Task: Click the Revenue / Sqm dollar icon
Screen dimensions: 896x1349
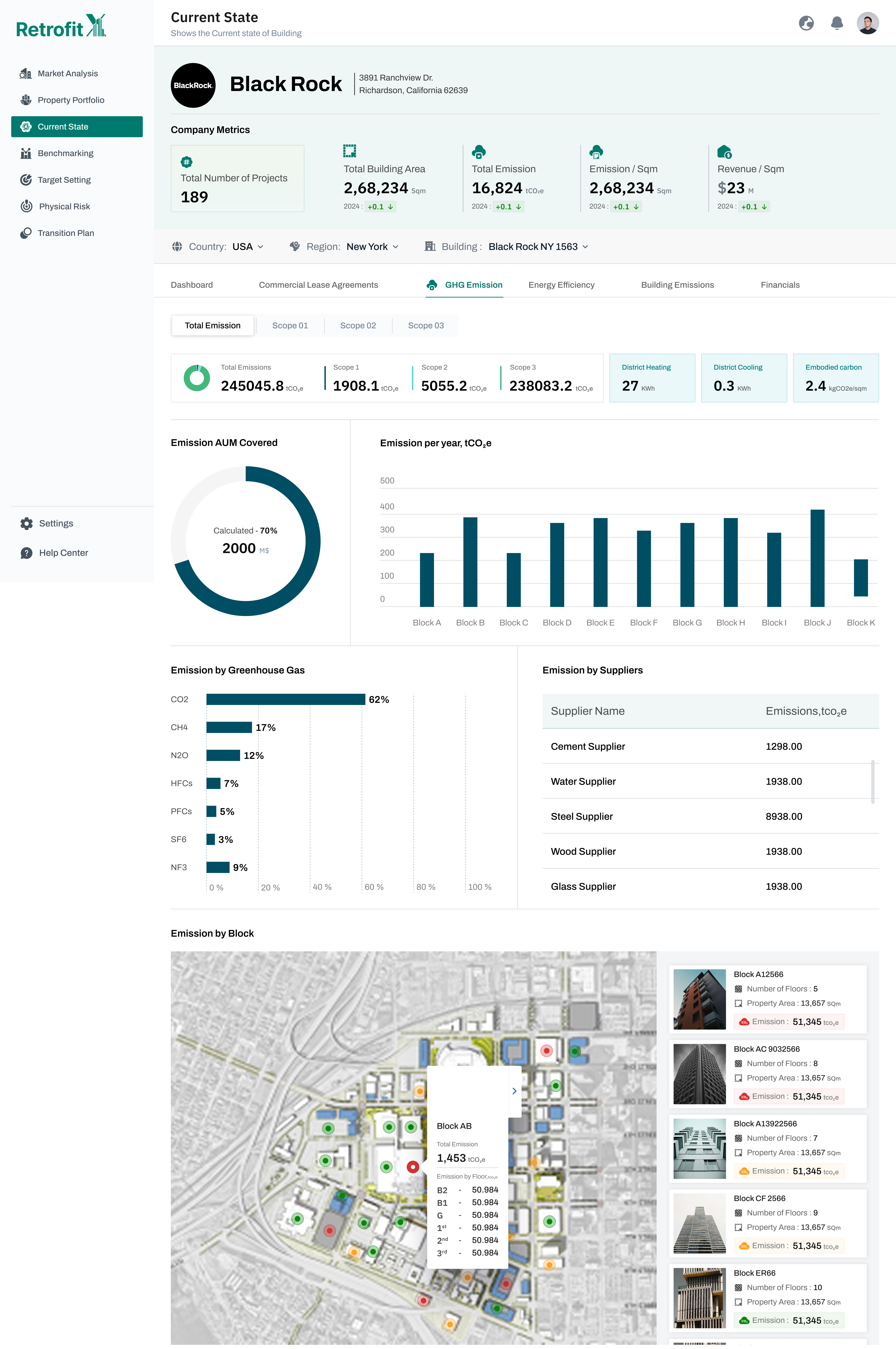Action: (x=724, y=152)
